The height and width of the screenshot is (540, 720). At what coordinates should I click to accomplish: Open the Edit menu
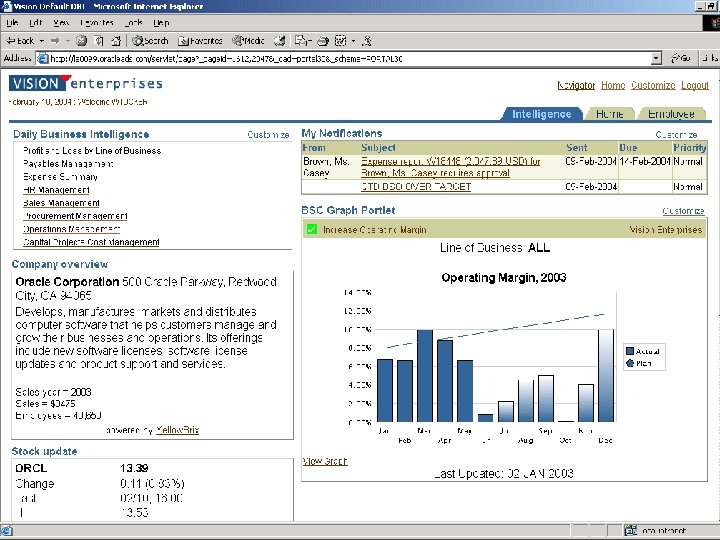[x=35, y=22]
